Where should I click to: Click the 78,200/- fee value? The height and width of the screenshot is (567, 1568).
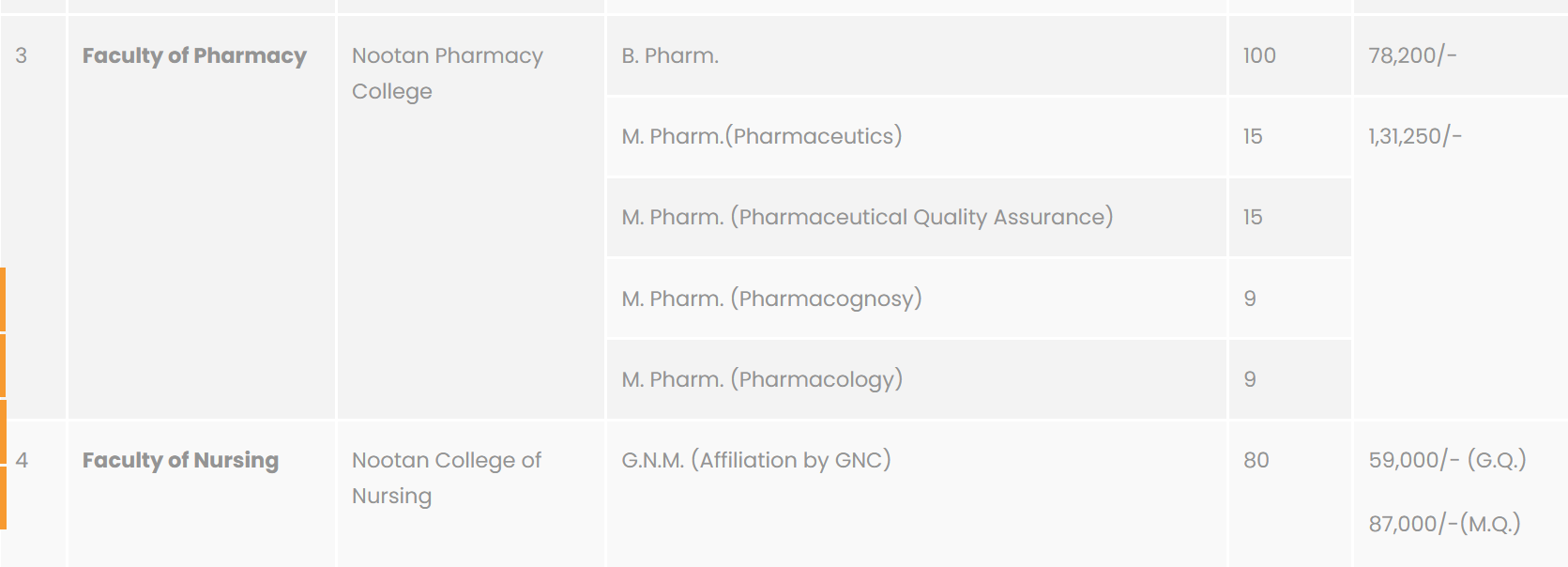(1412, 56)
